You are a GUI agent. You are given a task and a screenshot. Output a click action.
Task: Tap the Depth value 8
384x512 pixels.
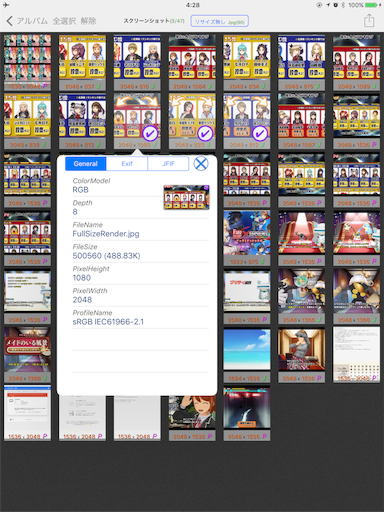[75, 212]
